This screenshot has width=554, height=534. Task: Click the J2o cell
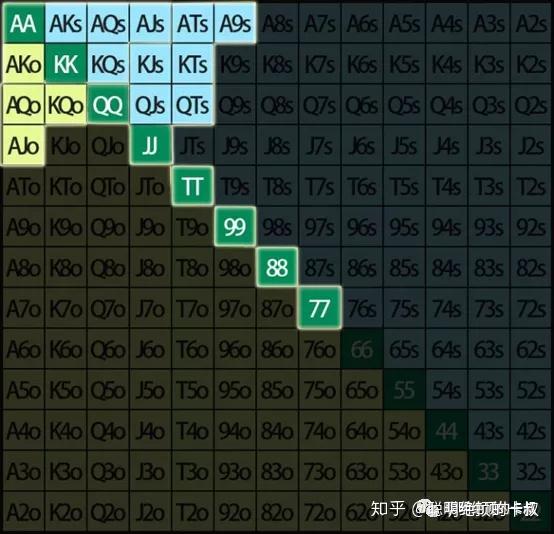point(151,512)
